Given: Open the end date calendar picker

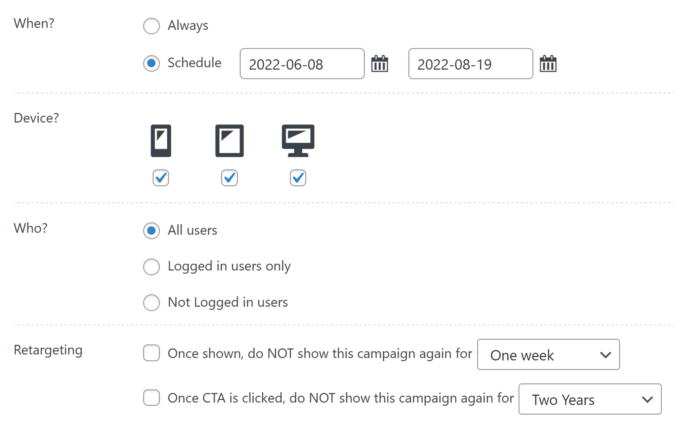Looking at the screenshot, I should [548, 64].
